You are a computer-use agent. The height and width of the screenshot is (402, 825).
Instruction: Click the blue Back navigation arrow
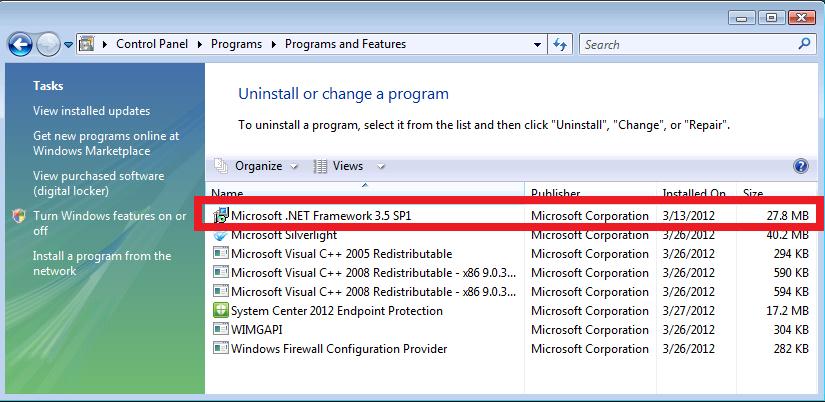(21, 45)
